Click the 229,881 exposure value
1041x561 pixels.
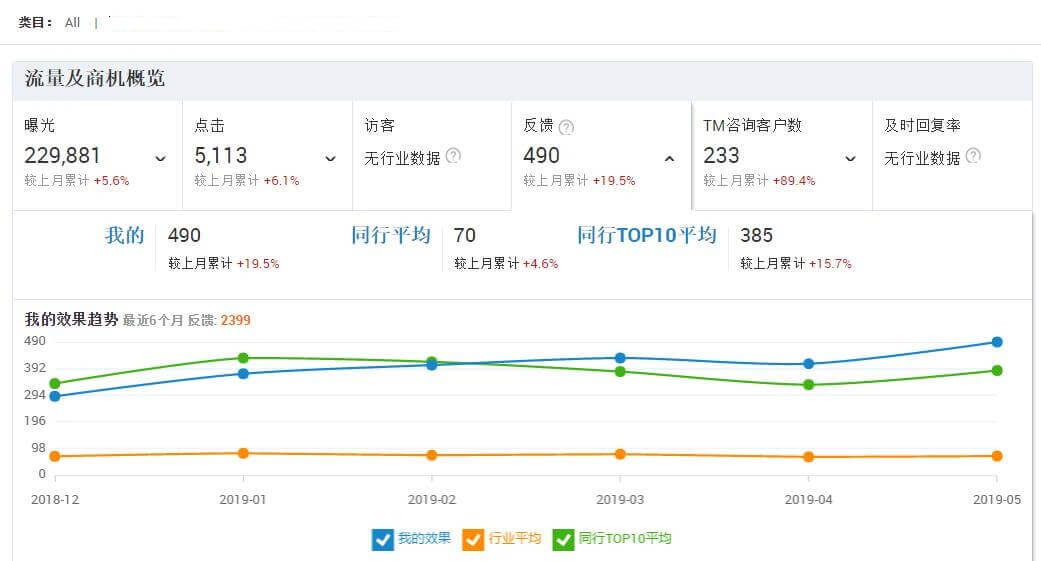coord(62,156)
